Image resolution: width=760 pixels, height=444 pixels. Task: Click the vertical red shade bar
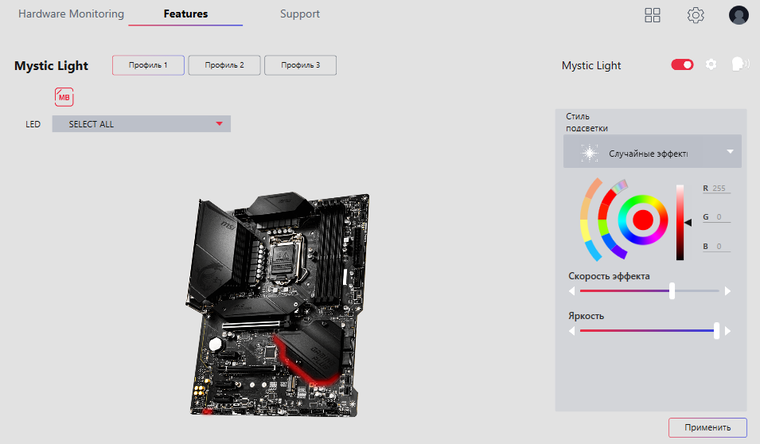(x=680, y=222)
